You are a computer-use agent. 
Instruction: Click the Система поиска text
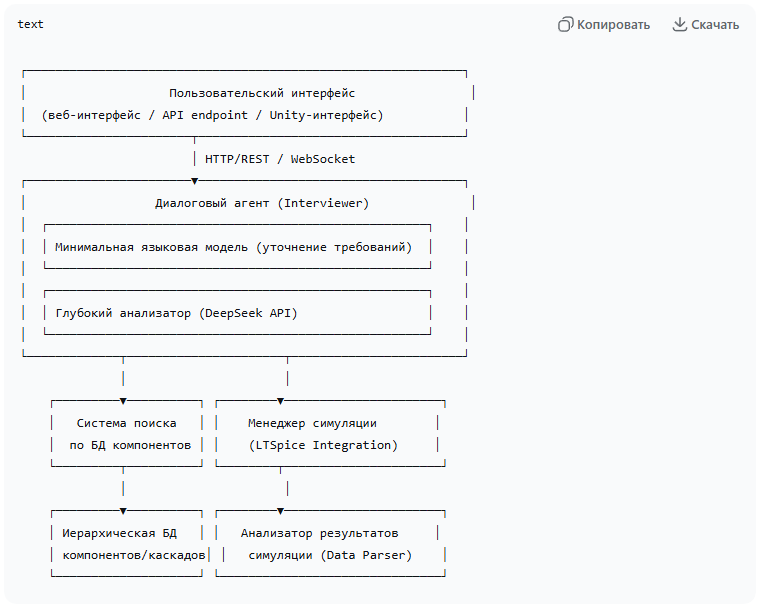pyautogui.click(x=129, y=423)
